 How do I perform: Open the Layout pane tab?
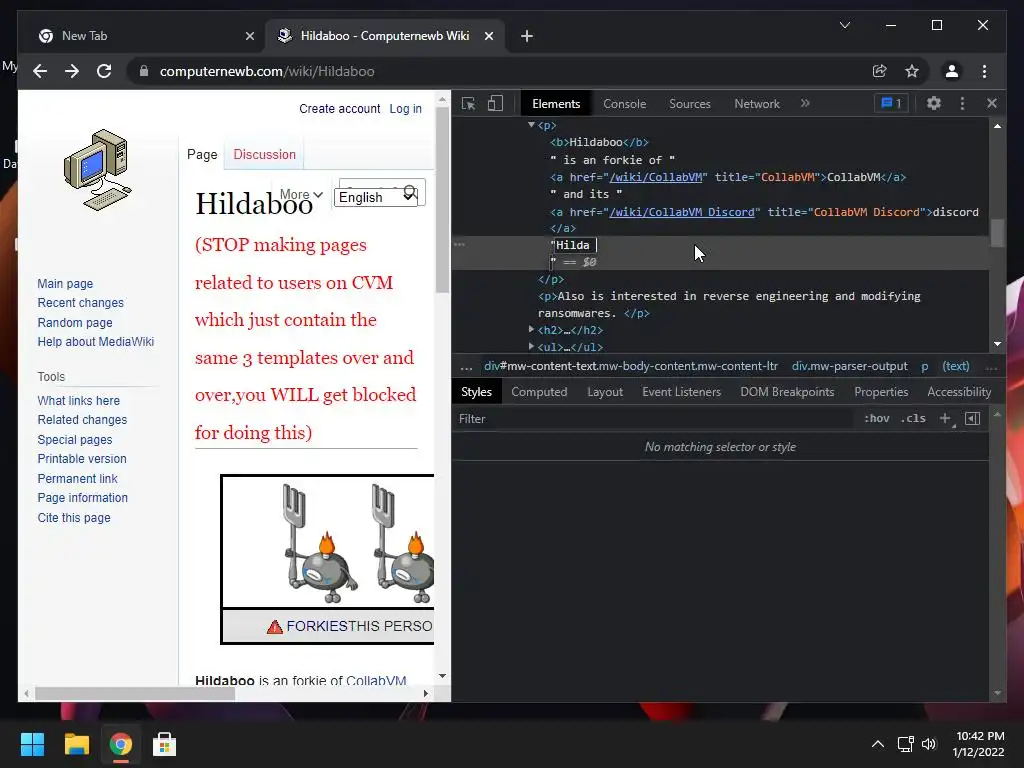tap(605, 391)
